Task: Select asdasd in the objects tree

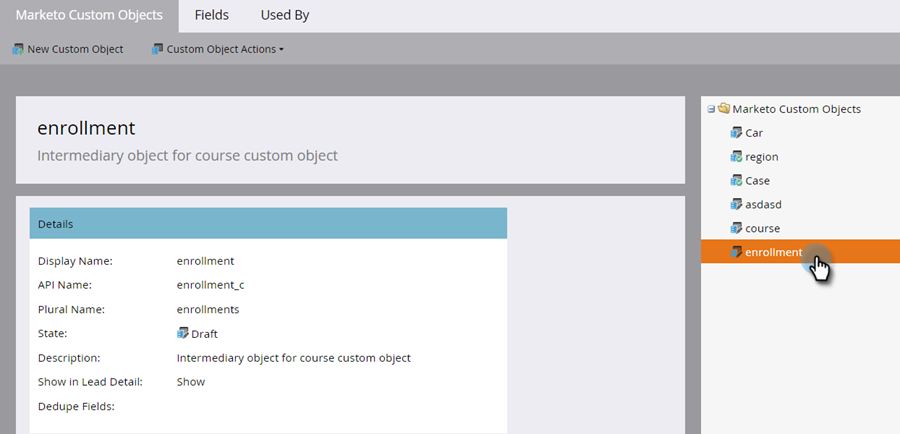Action: (x=763, y=204)
